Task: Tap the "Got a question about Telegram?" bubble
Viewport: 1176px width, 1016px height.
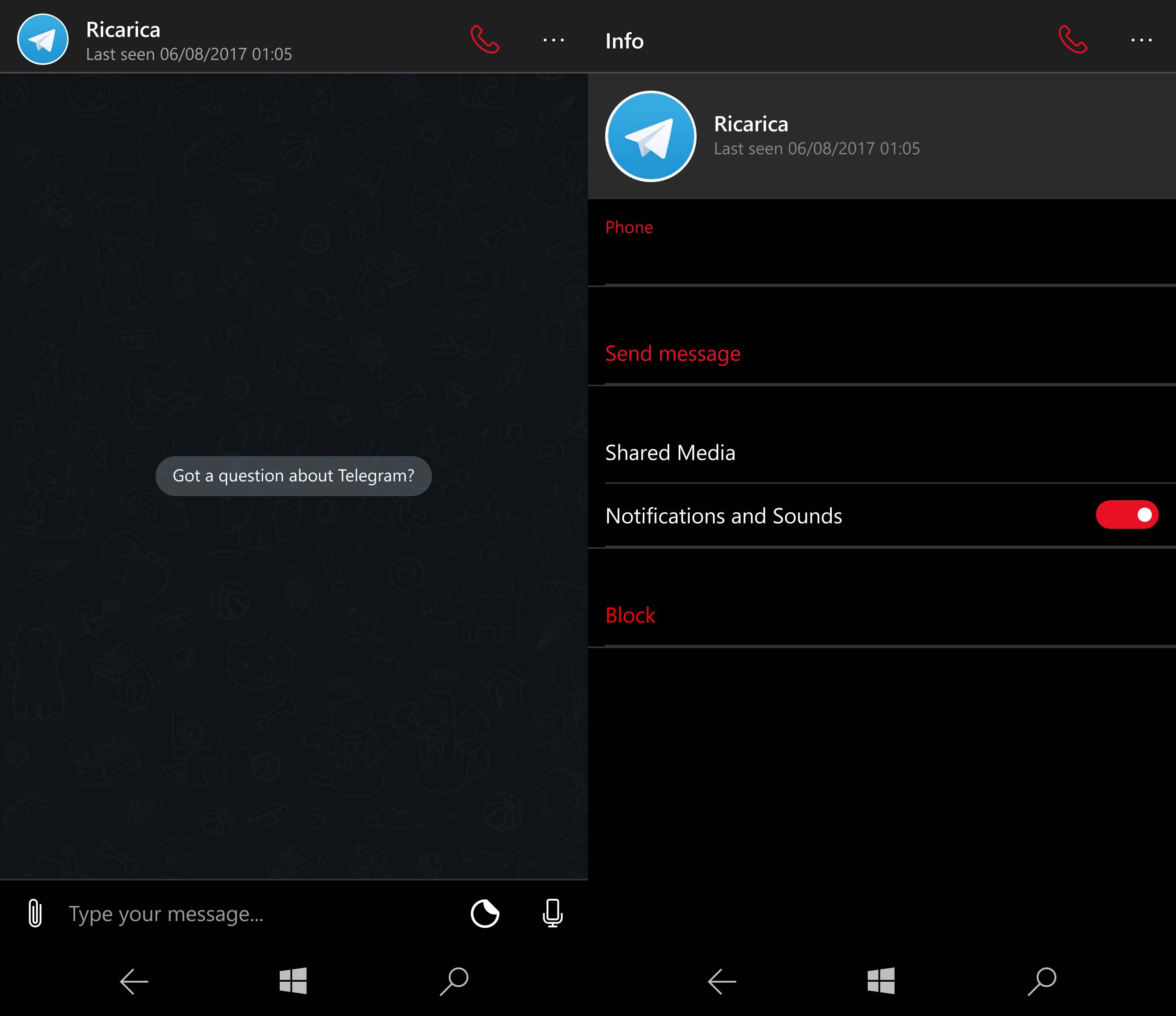Action: click(294, 476)
